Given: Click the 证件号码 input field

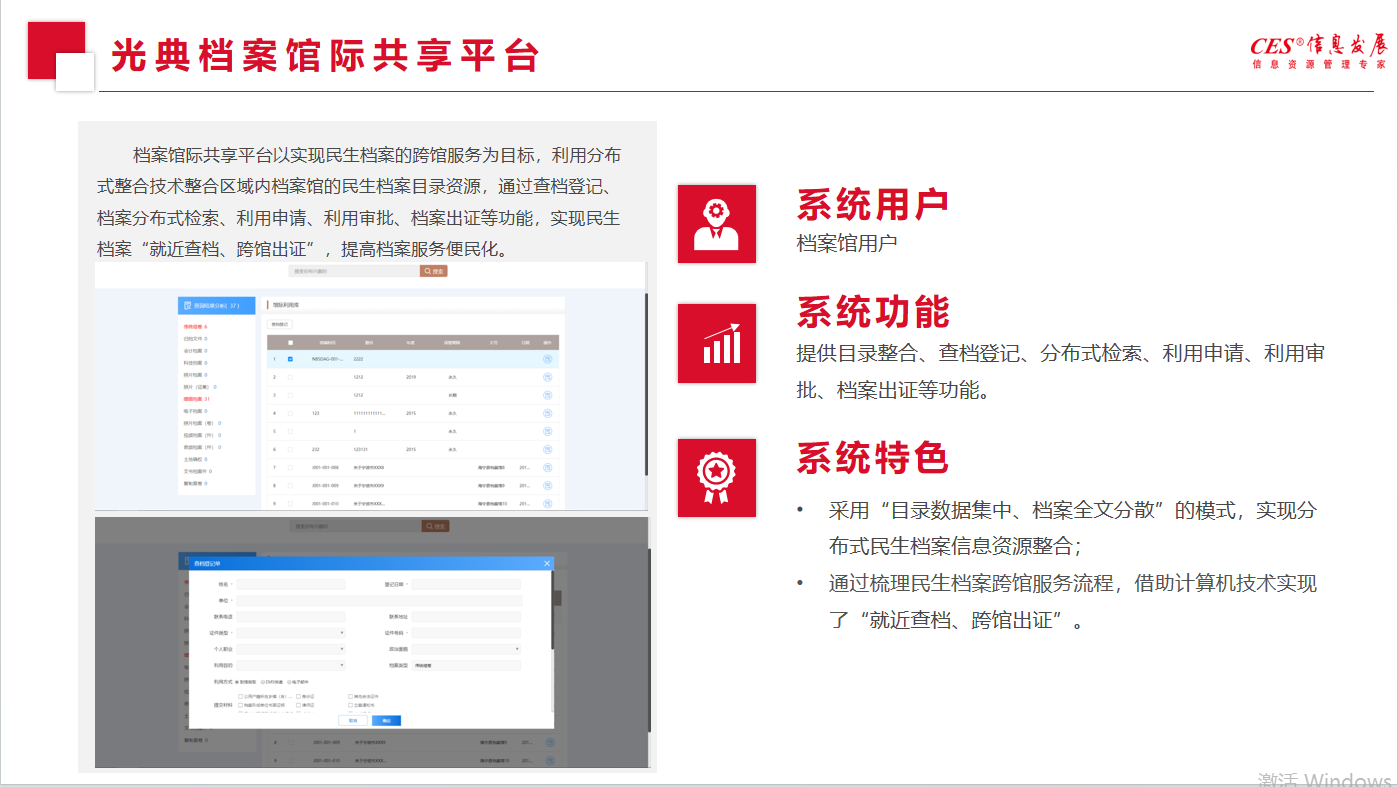Looking at the screenshot, I should [466, 633].
